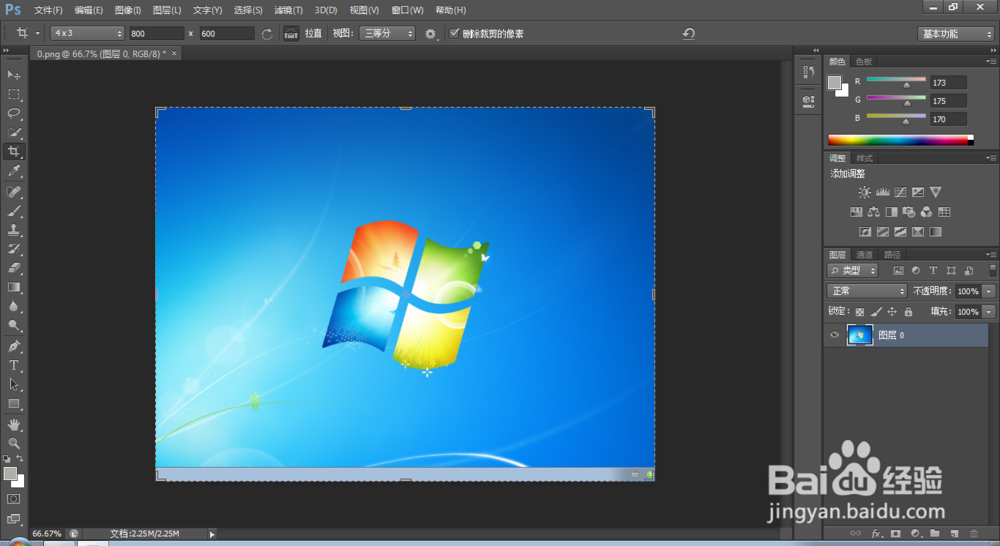Select the Hand tool

(x=13, y=425)
